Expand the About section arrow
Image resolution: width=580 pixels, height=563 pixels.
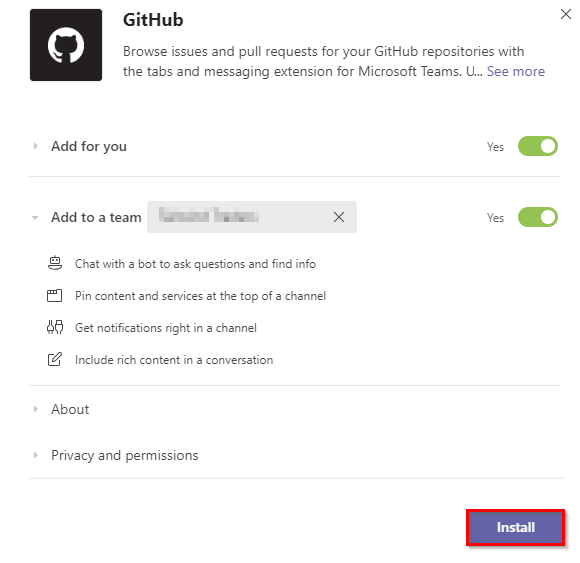click(x=36, y=409)
